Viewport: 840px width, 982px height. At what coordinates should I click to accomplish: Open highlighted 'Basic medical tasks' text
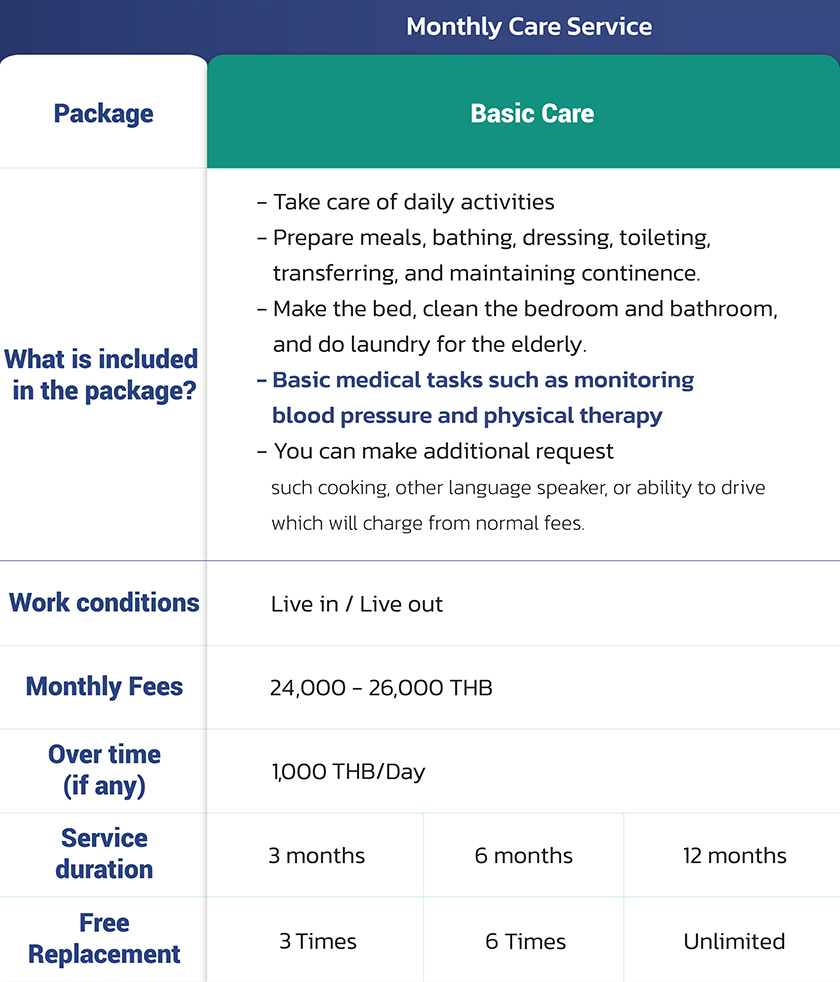(x=482, y=380)
